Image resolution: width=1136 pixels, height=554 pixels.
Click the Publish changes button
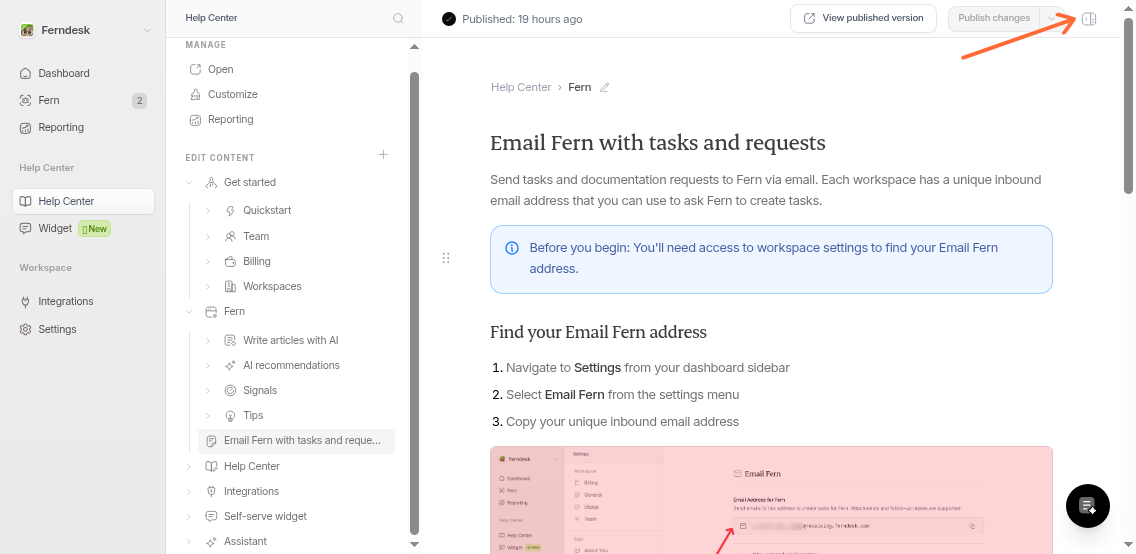pos(994,18)
